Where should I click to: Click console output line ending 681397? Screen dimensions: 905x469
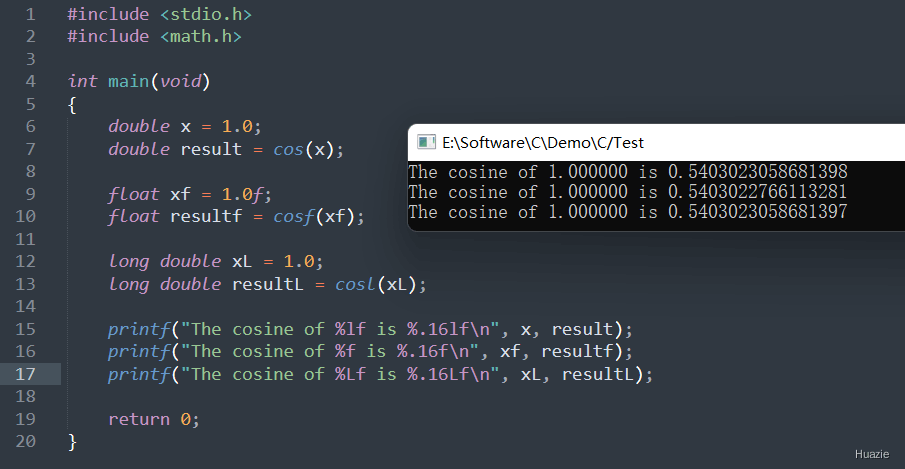pos(627,212)
